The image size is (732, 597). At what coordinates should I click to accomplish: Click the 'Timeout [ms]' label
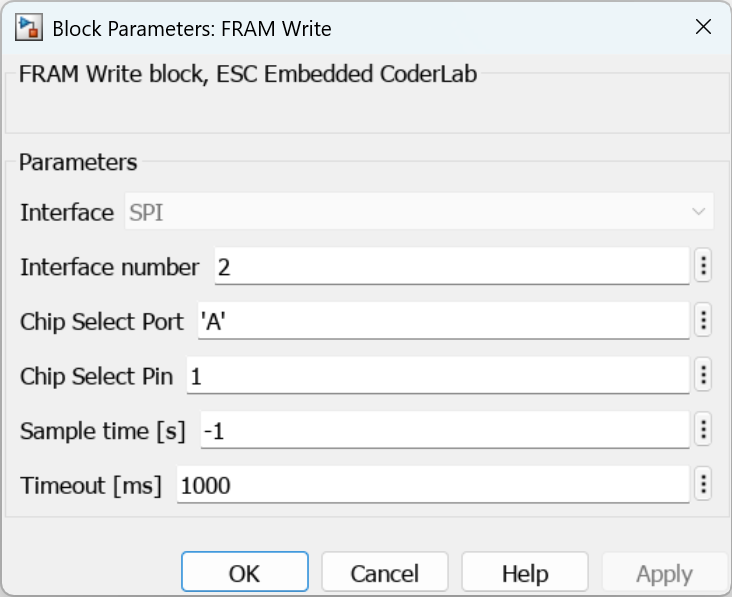91,486
